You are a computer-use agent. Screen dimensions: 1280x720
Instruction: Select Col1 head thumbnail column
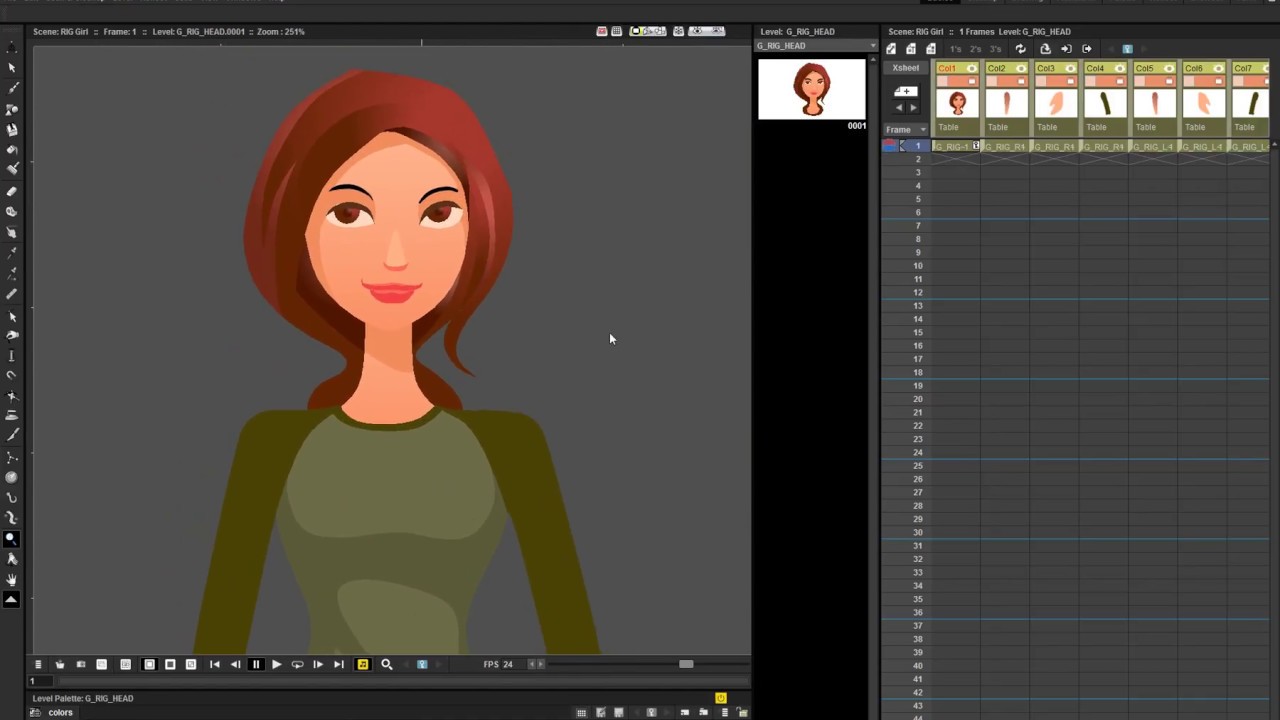tap(957, 103)
